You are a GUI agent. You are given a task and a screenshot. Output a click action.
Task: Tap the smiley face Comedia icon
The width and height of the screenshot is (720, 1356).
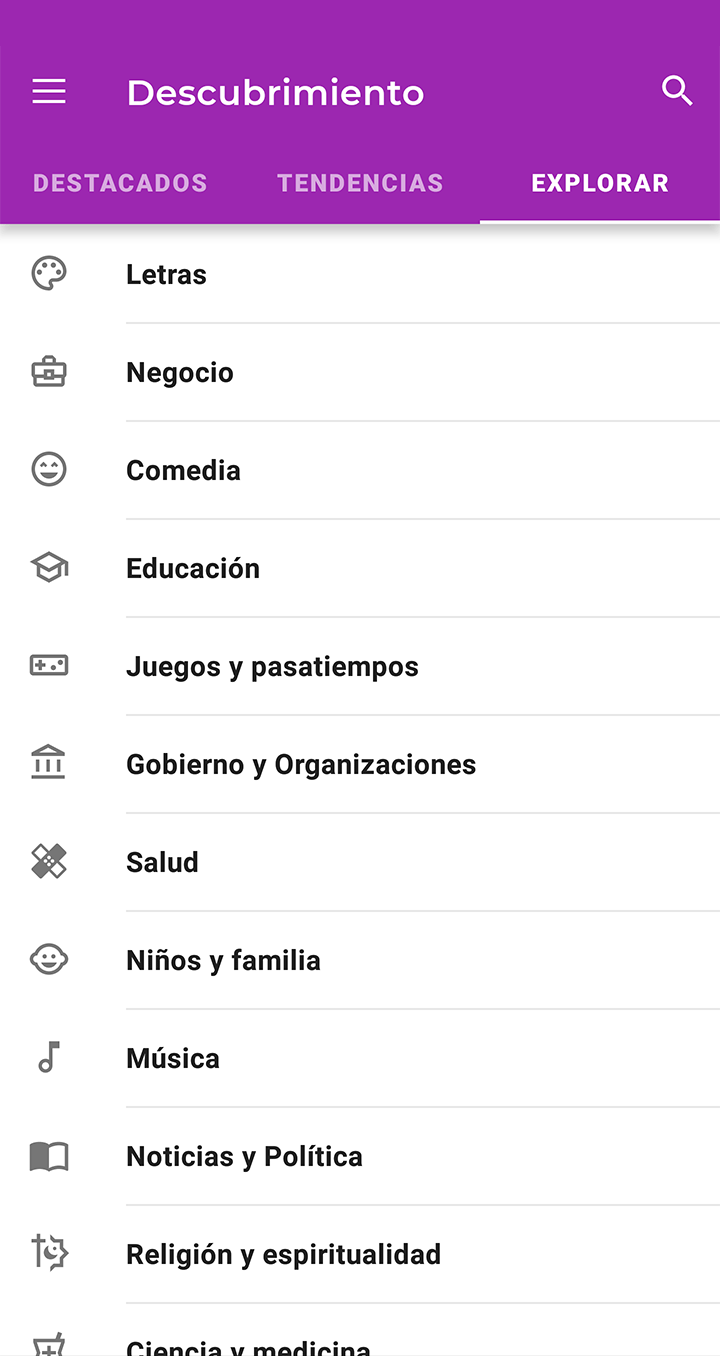pos(49,470)
